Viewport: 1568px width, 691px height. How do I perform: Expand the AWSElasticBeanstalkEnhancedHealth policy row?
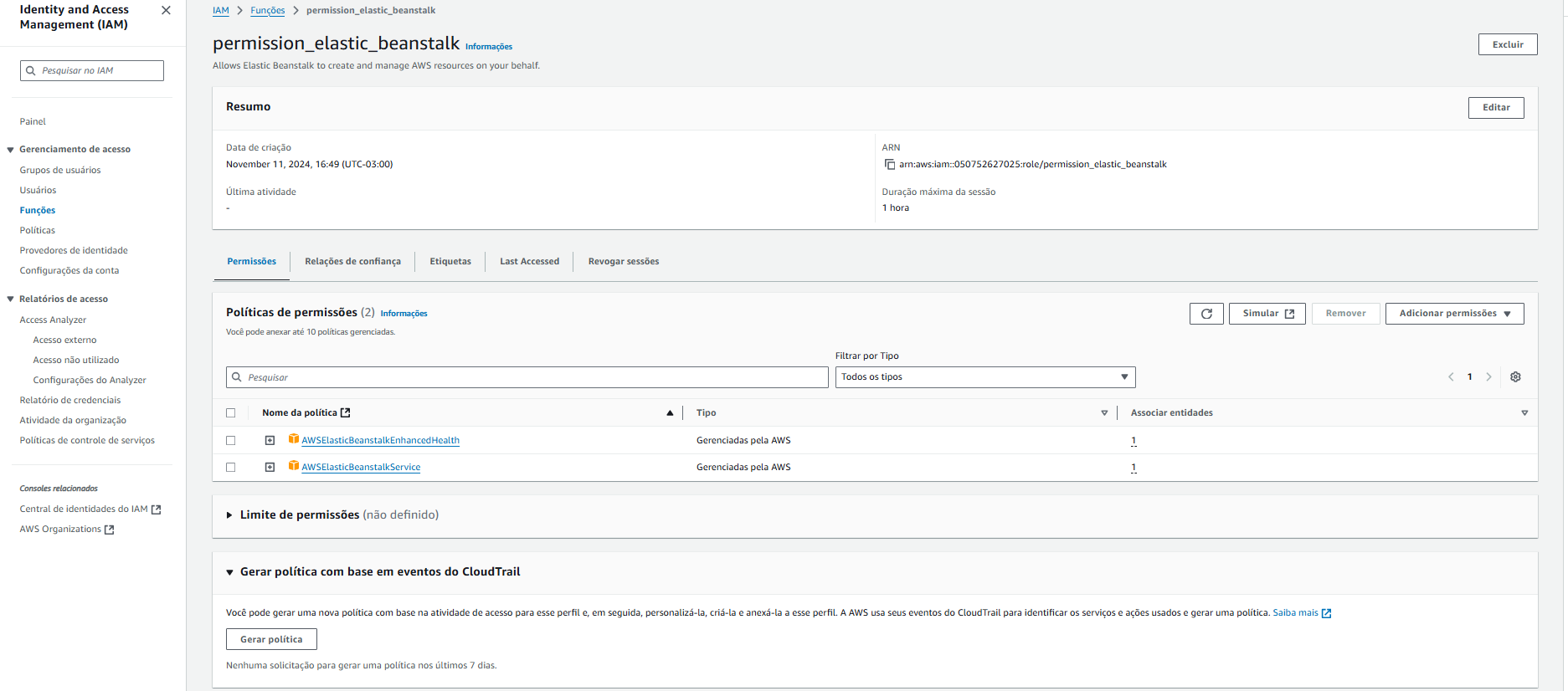[270, 440]
